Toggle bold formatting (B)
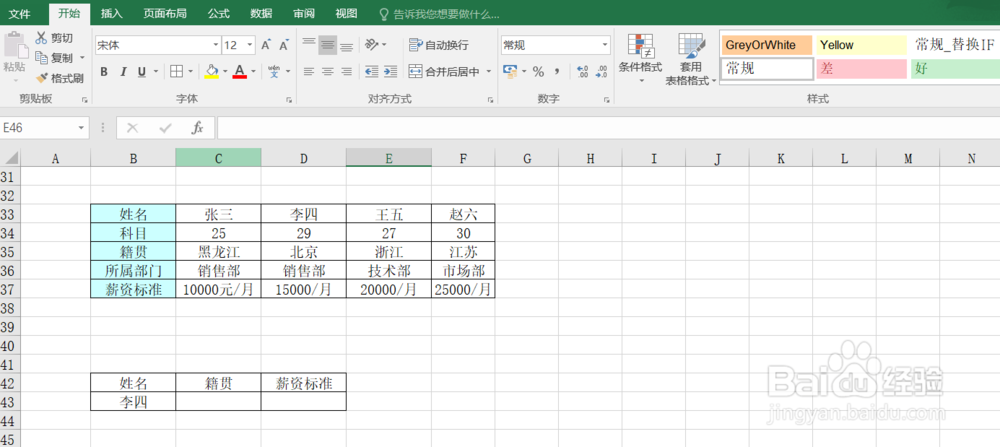The height and width of the screenshot is (447, 1000). point(104,71)
